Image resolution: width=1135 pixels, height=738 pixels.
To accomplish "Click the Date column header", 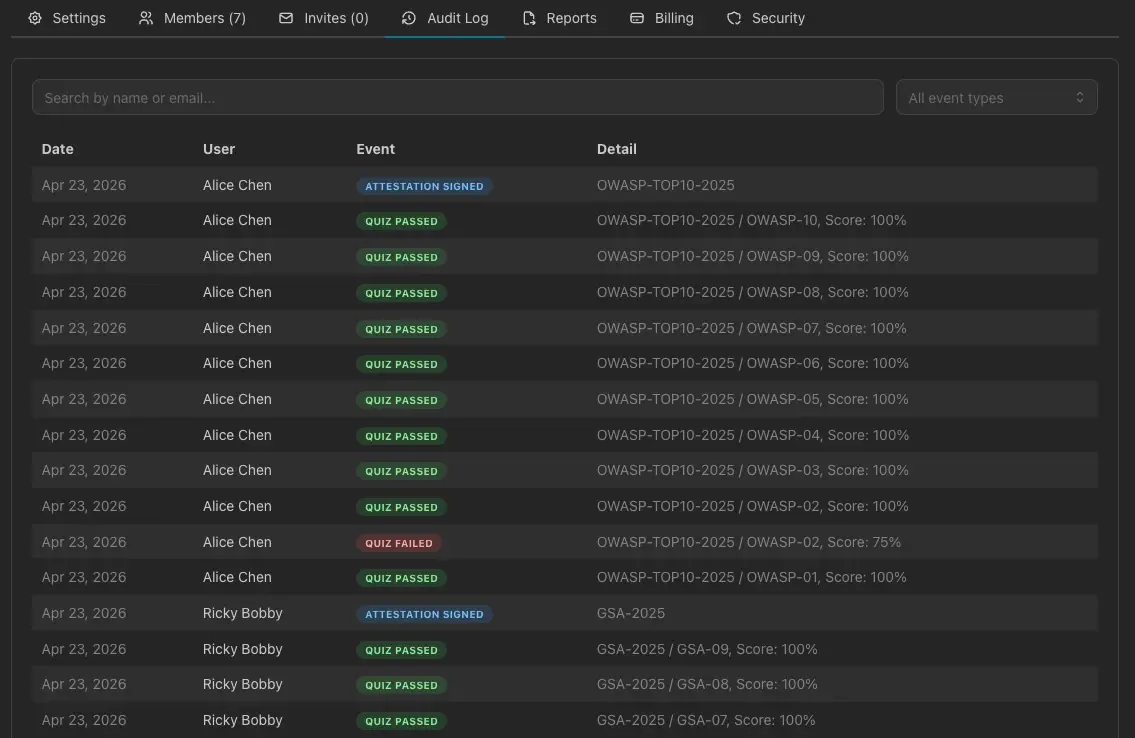I will coord(58,149).
